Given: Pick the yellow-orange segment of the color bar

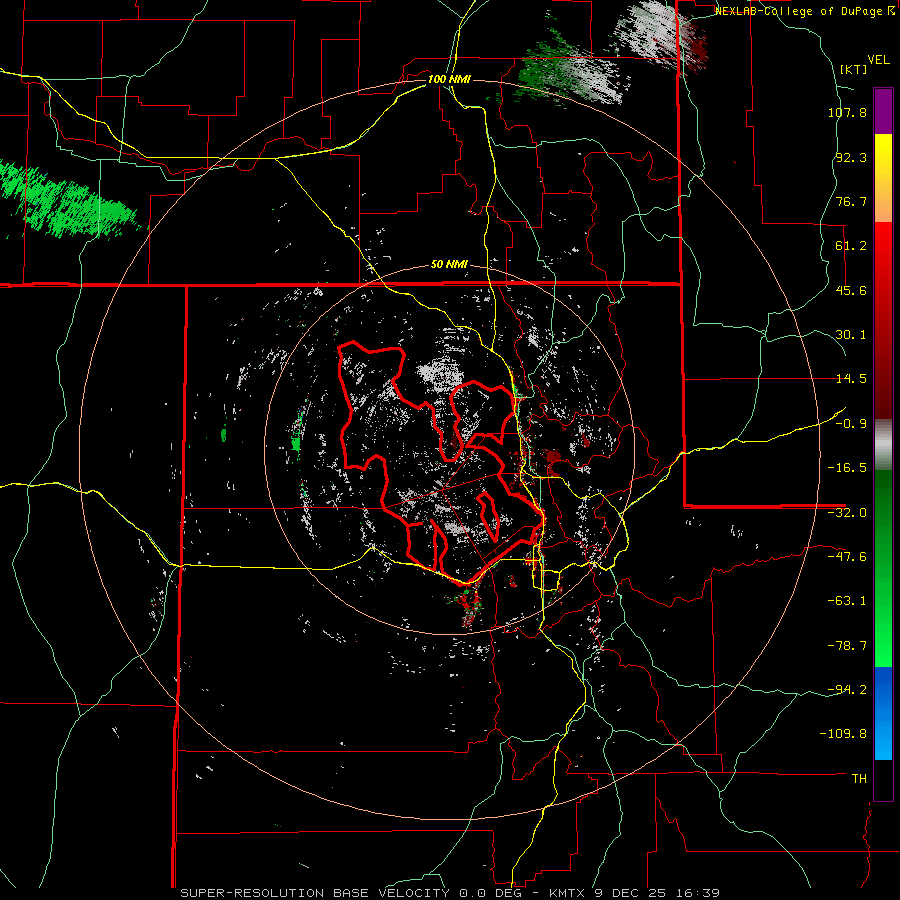Looking at the screenshot, I should (x=883, y=178).
